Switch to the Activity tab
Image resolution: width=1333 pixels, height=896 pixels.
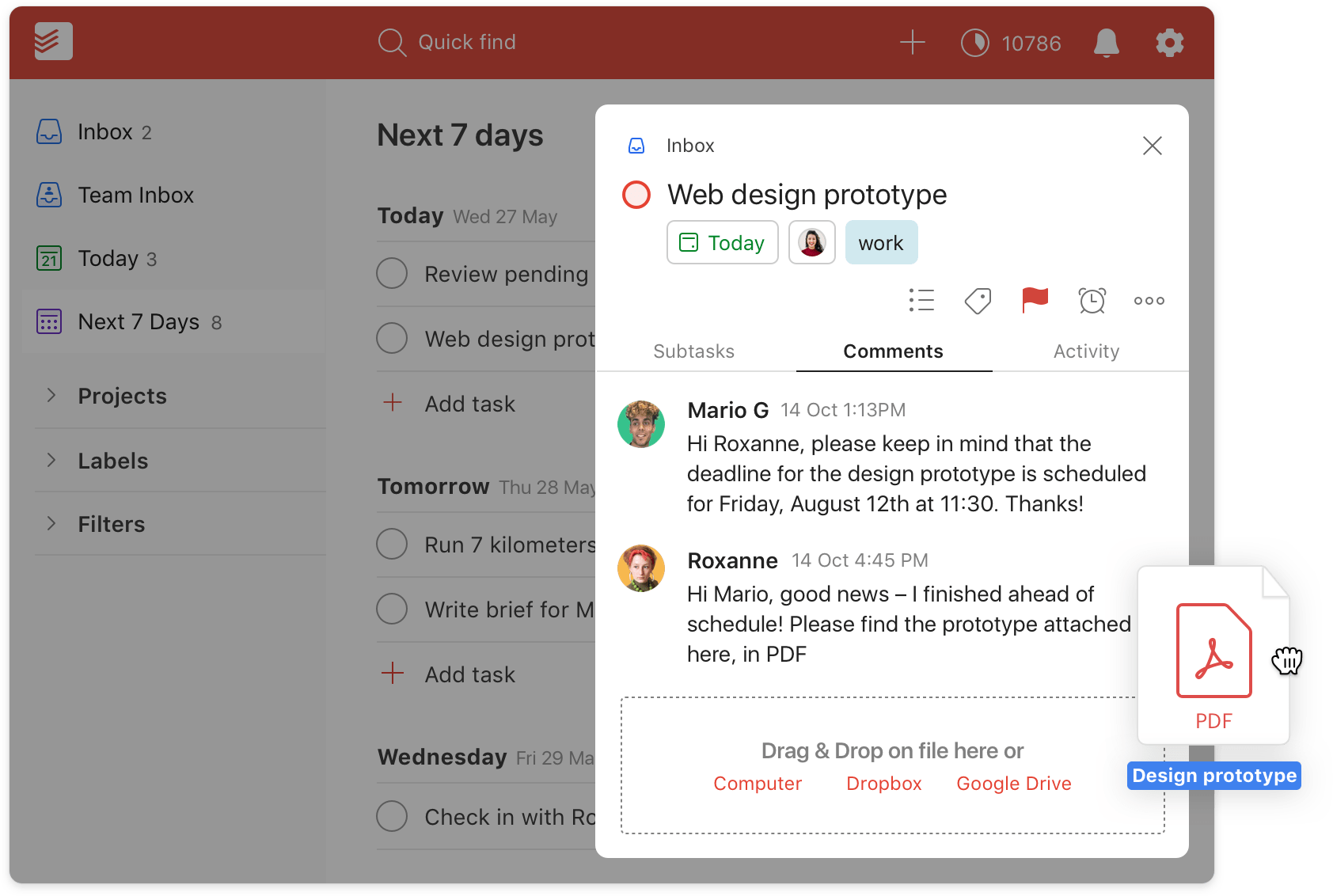[x=1086, y=351]
